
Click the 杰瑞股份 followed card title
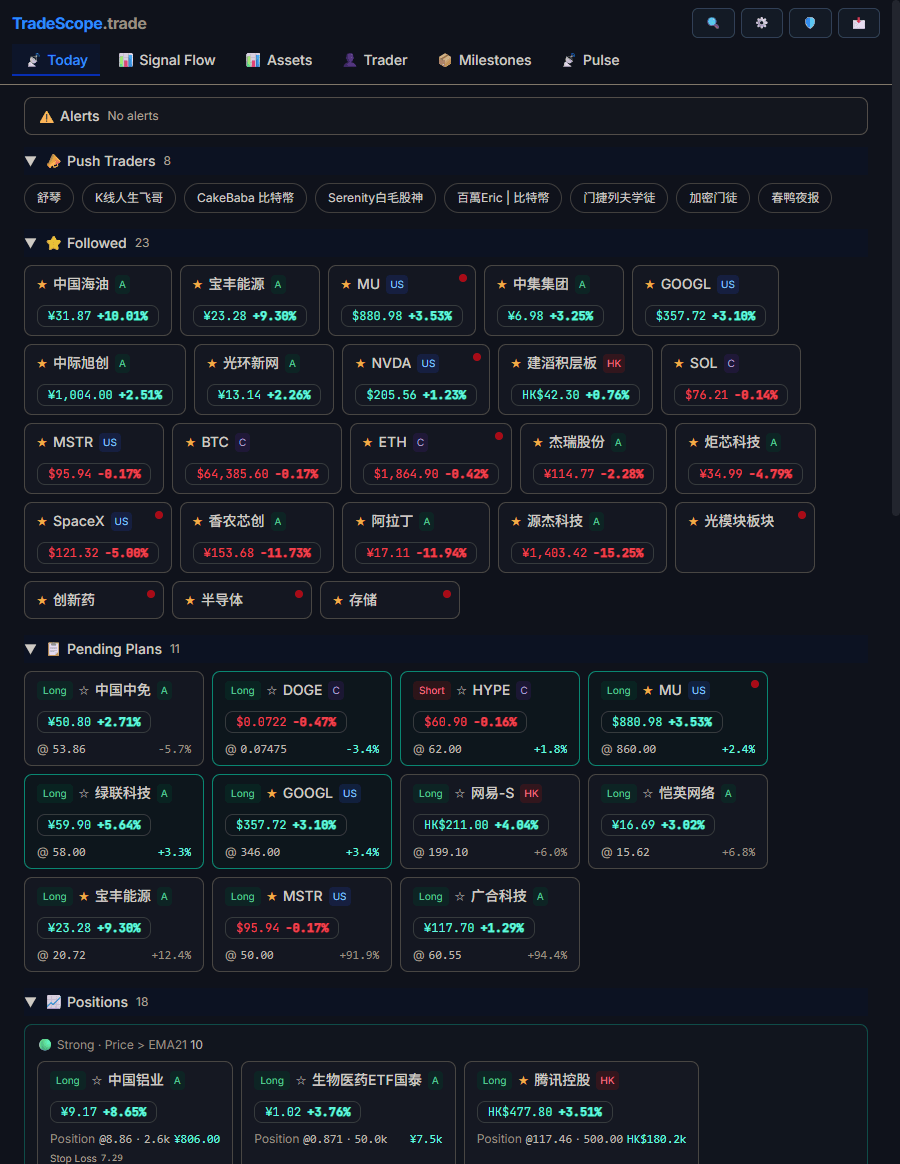pos(576,442)
